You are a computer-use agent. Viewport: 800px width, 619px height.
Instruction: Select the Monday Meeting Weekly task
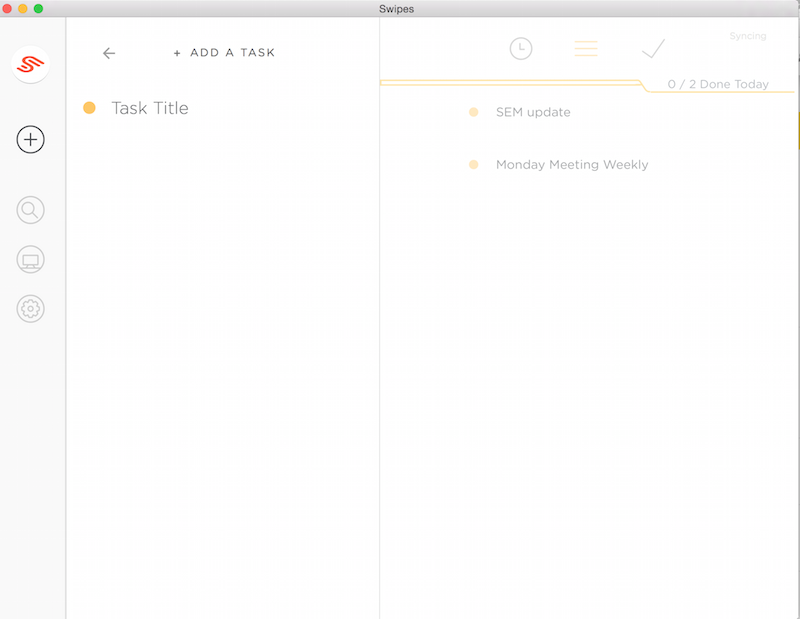(572, 165)
